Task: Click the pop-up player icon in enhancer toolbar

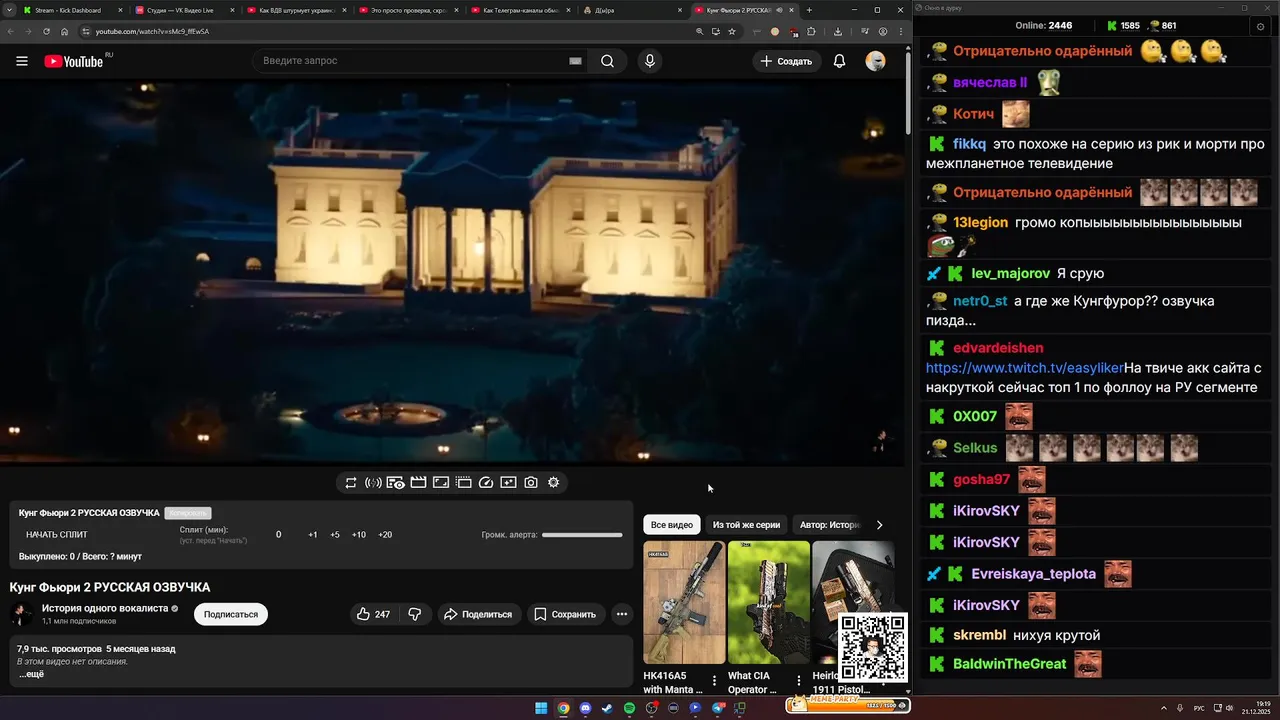Action: coord(441,482)
